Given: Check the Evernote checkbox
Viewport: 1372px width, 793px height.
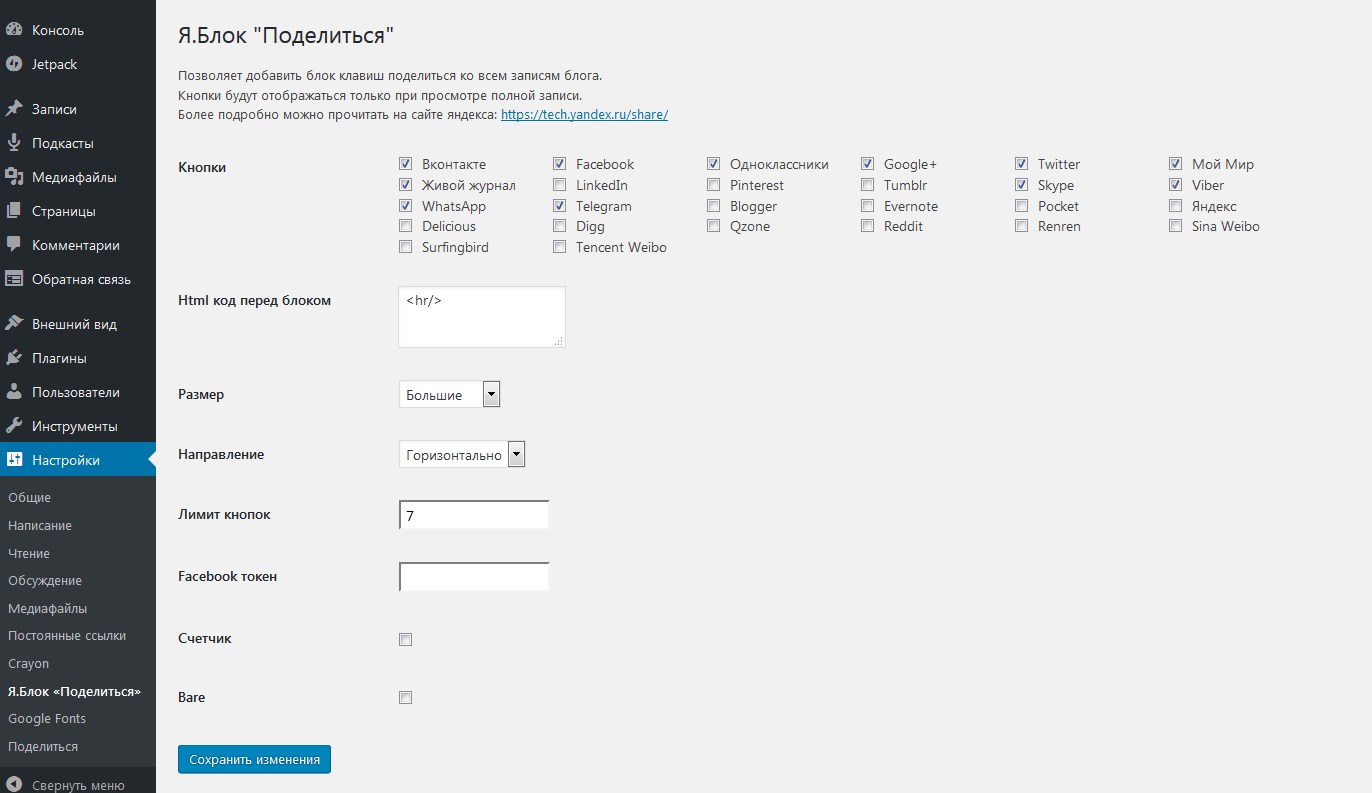Looking at the screenshot, I should [x=867, y=205].
